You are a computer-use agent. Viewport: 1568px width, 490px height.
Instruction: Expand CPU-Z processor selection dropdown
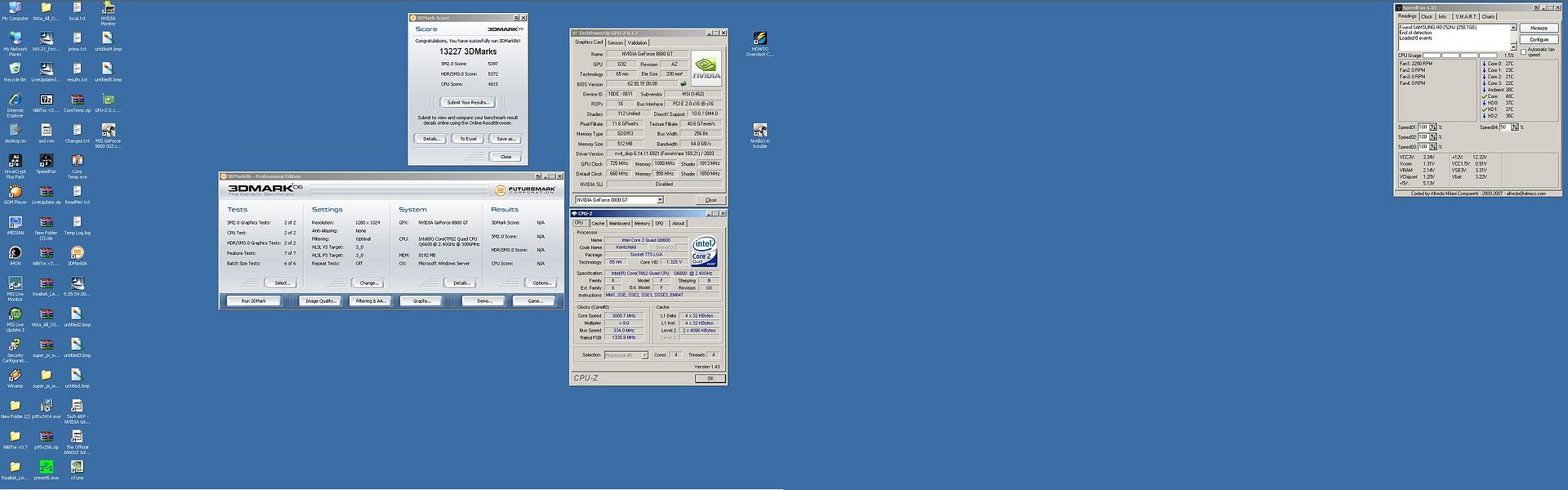click(644, 355)
